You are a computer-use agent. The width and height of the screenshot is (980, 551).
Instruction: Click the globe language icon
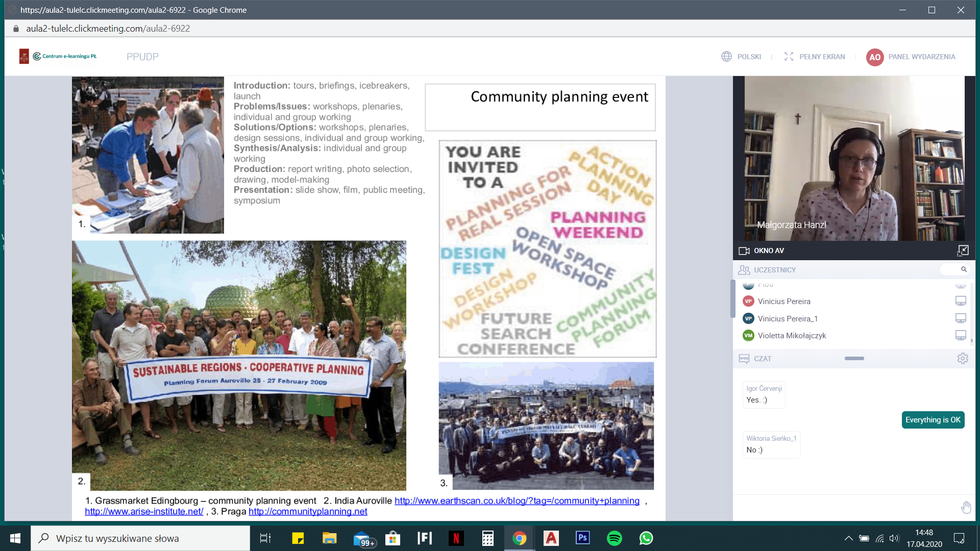(x=726, y=57)
